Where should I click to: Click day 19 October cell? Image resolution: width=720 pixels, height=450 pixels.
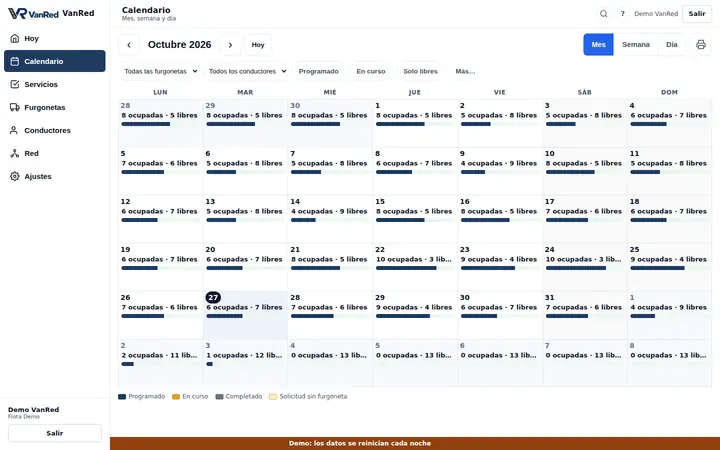point(161,267)
